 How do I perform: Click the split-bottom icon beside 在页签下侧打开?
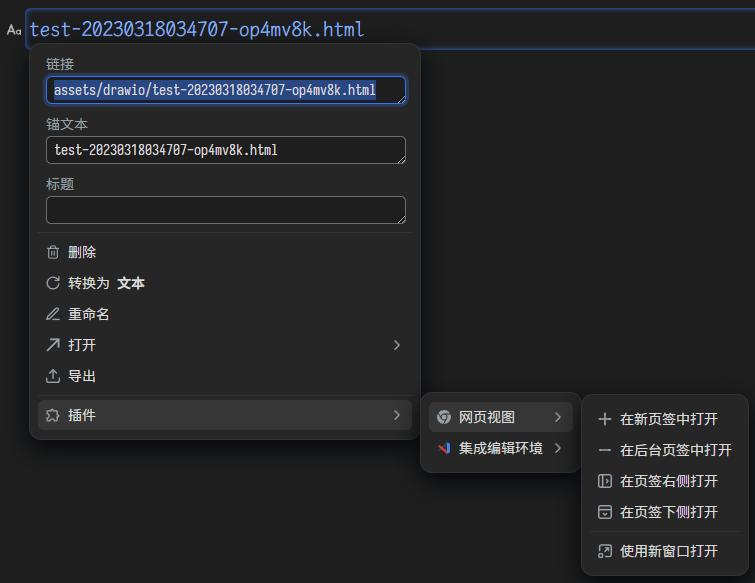[605, 512]
